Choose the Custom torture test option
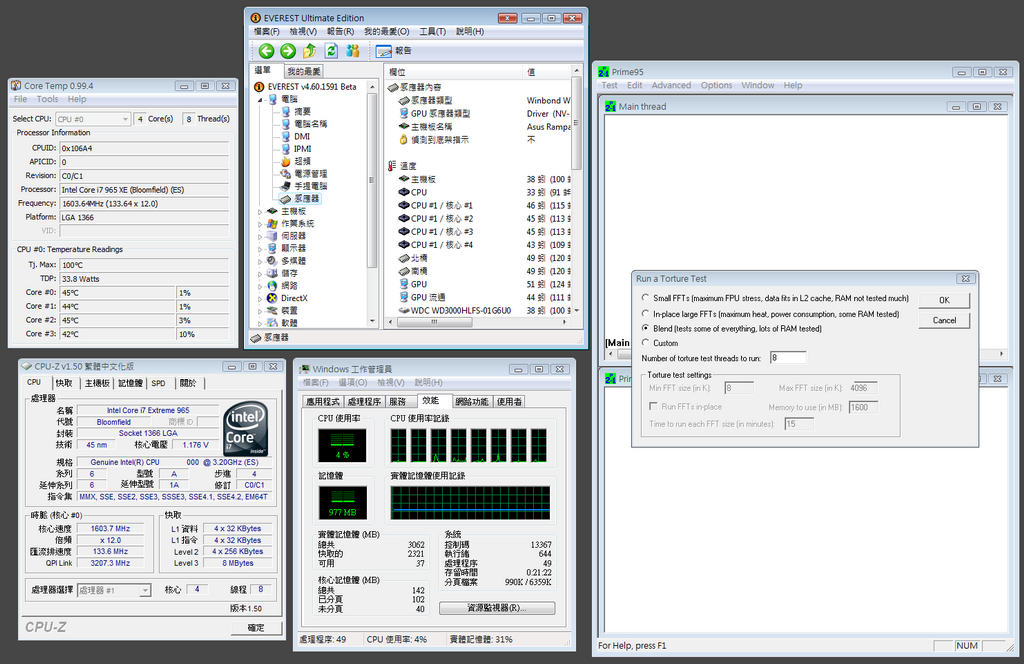 click(644, 343)
